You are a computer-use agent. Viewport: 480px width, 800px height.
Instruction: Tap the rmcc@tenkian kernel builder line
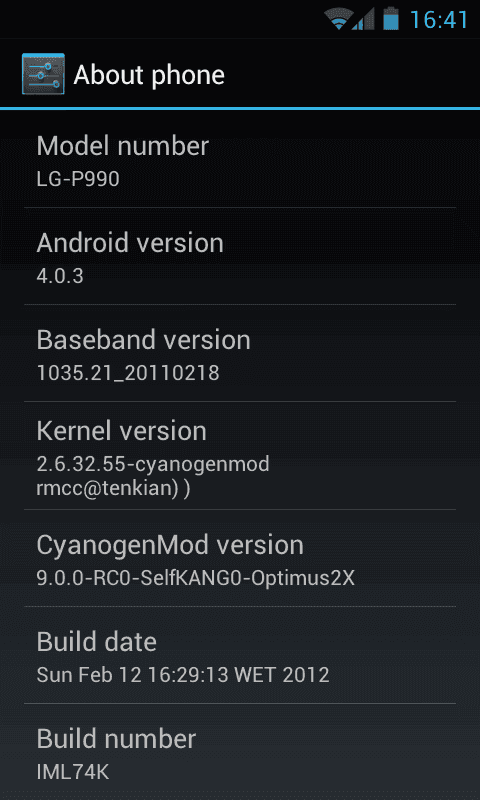click(x=113, y=488)
